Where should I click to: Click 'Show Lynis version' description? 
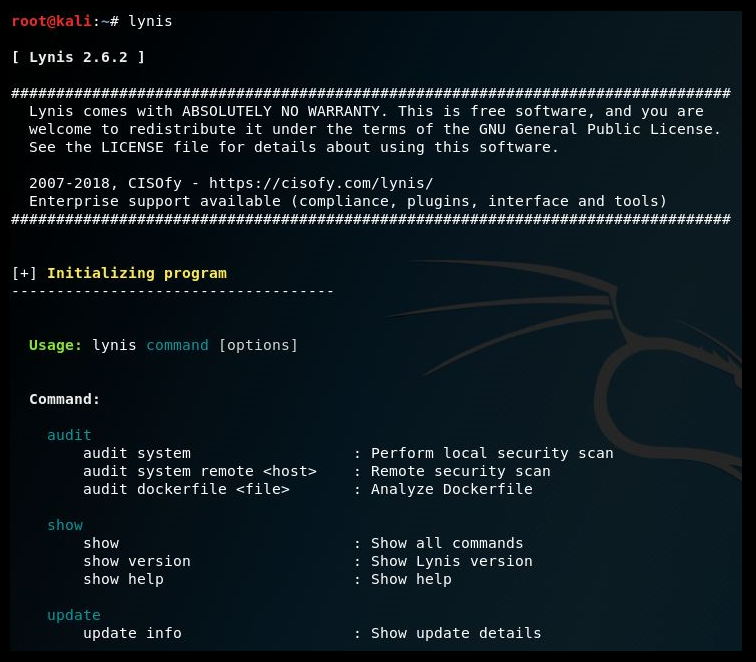452,561
